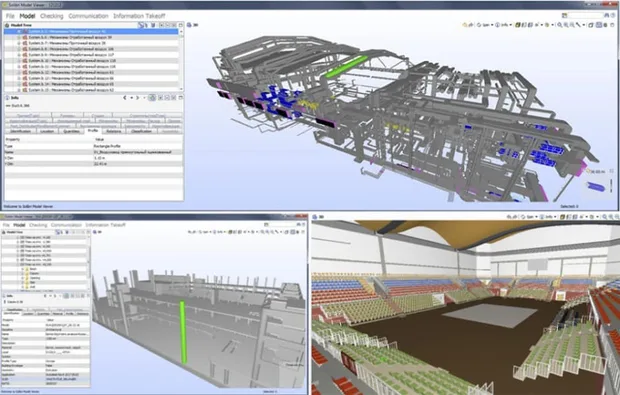Click the green model visibility icon in top toolbar
620x395 pixels.
pyautogui.click(x=517, y=25)
